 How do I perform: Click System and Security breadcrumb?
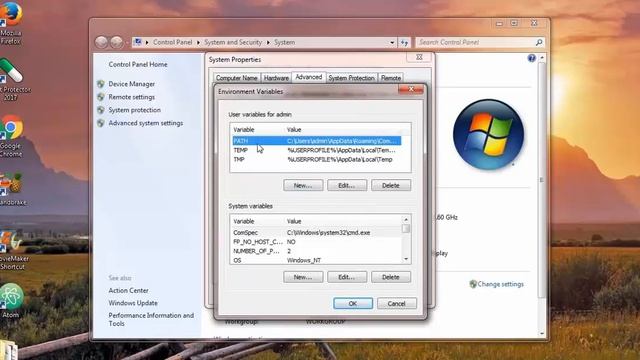(233, 42)
